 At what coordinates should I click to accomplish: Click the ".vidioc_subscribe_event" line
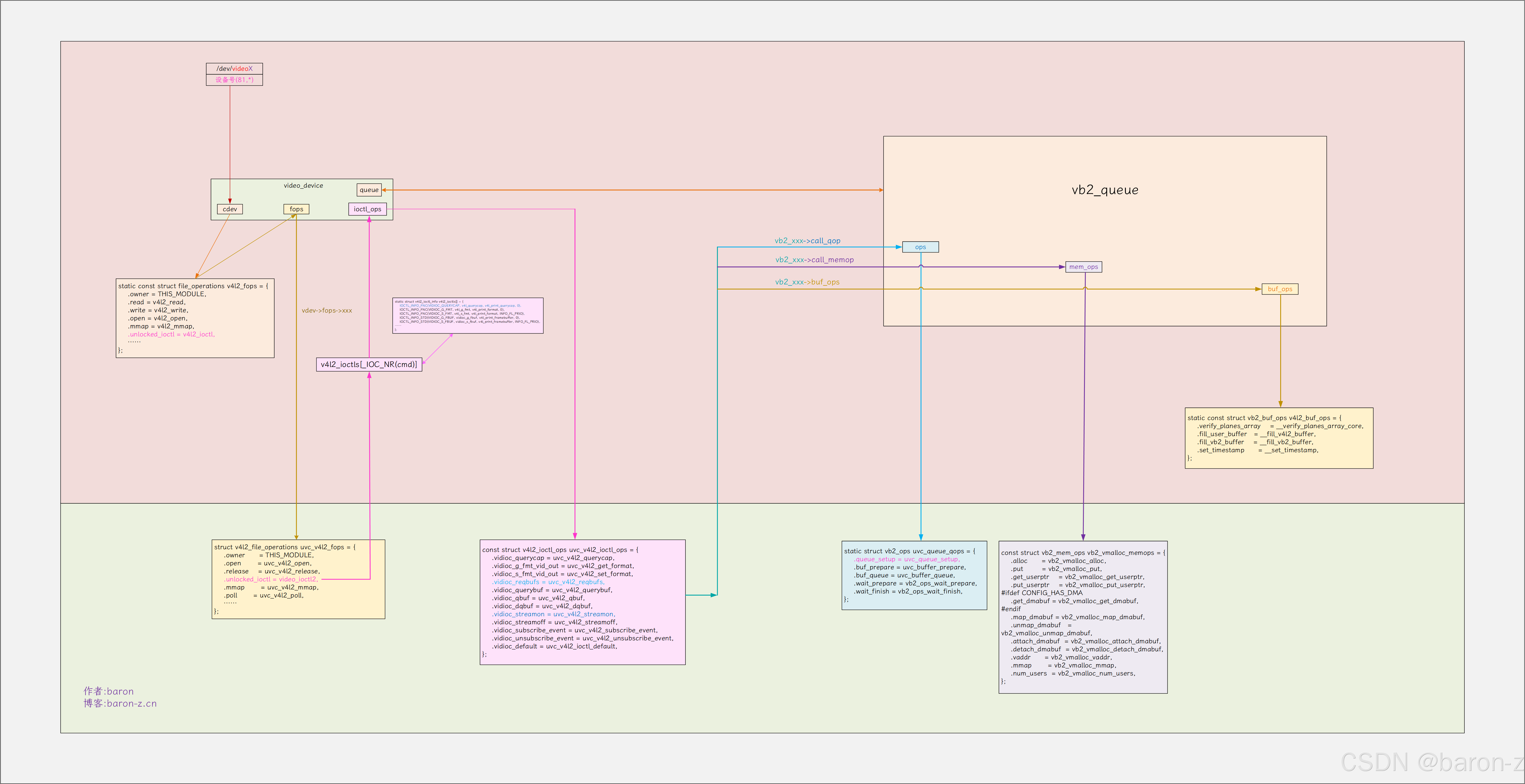[x=575, y=630]
